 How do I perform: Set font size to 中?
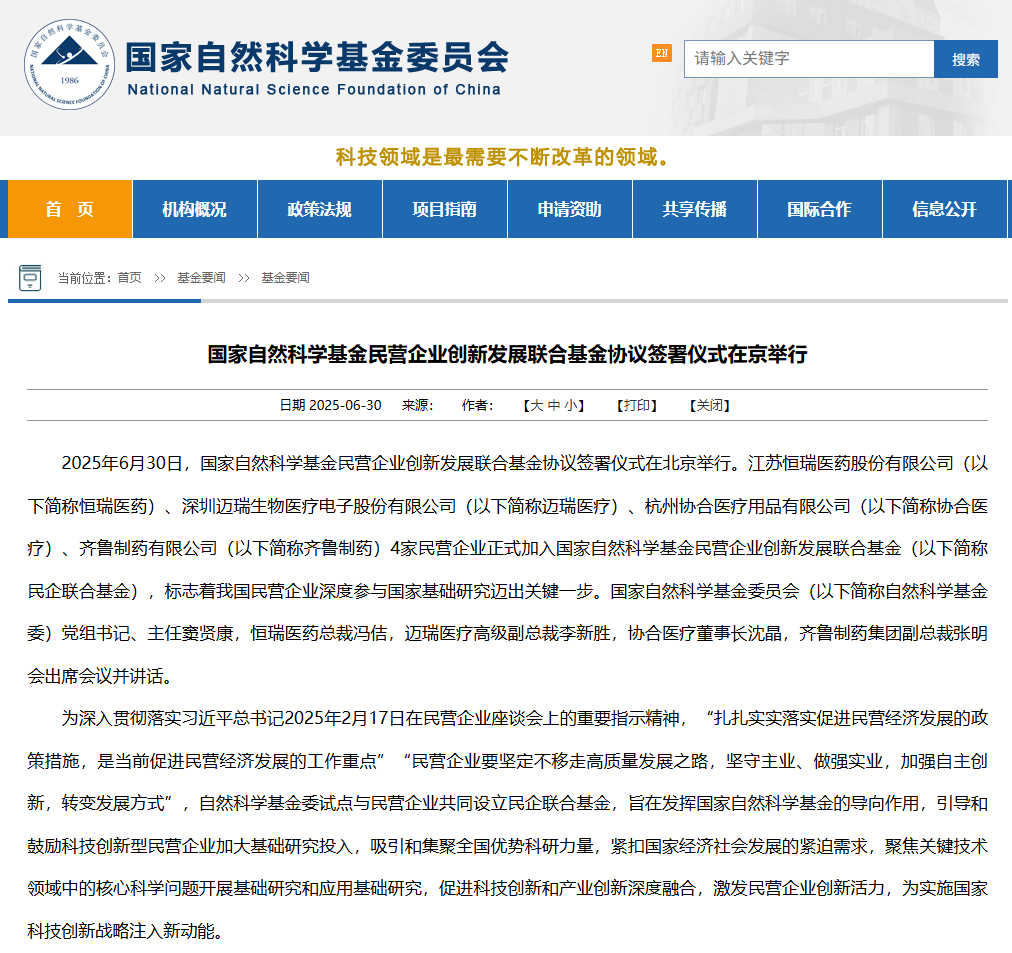[x=554, y=405]
